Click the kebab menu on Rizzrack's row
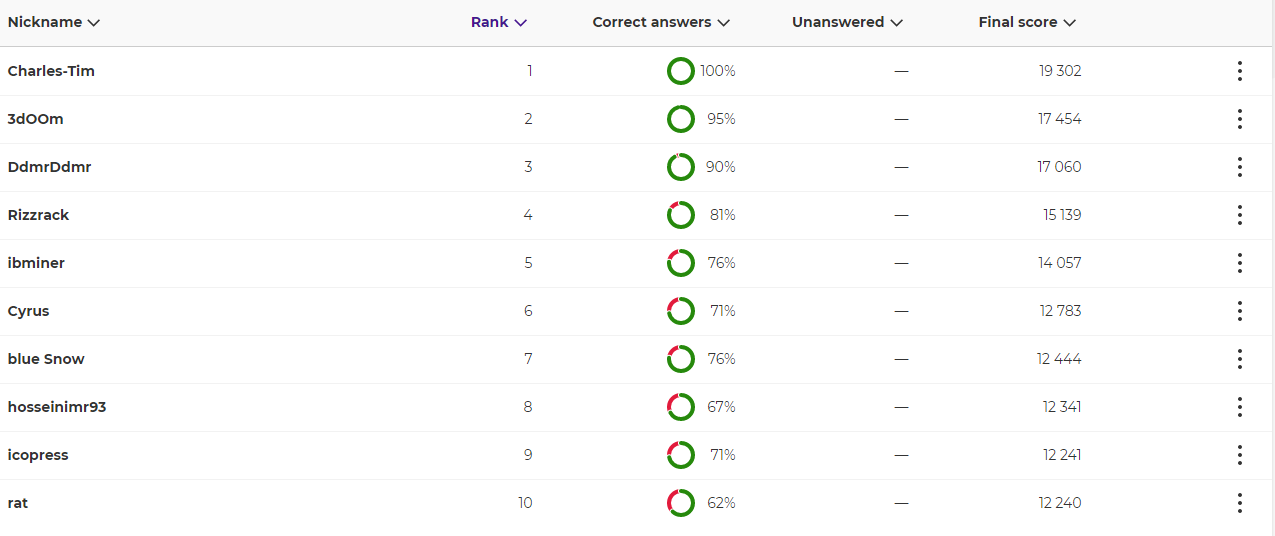This screenshot has height=536, width=1275. [x=1239, y=215]
